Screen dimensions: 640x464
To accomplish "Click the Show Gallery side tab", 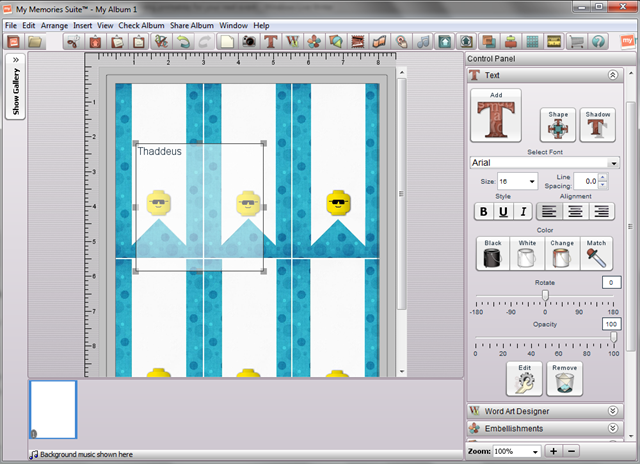I will coord(16,88).
